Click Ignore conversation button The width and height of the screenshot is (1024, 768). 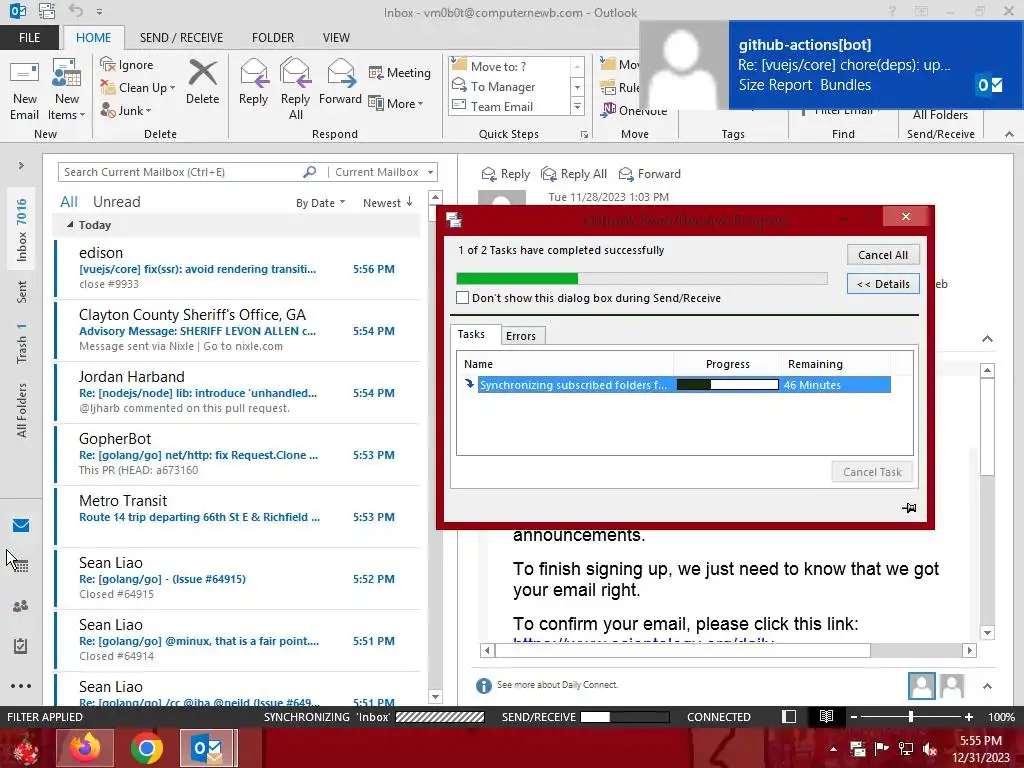tap(127, 65)
